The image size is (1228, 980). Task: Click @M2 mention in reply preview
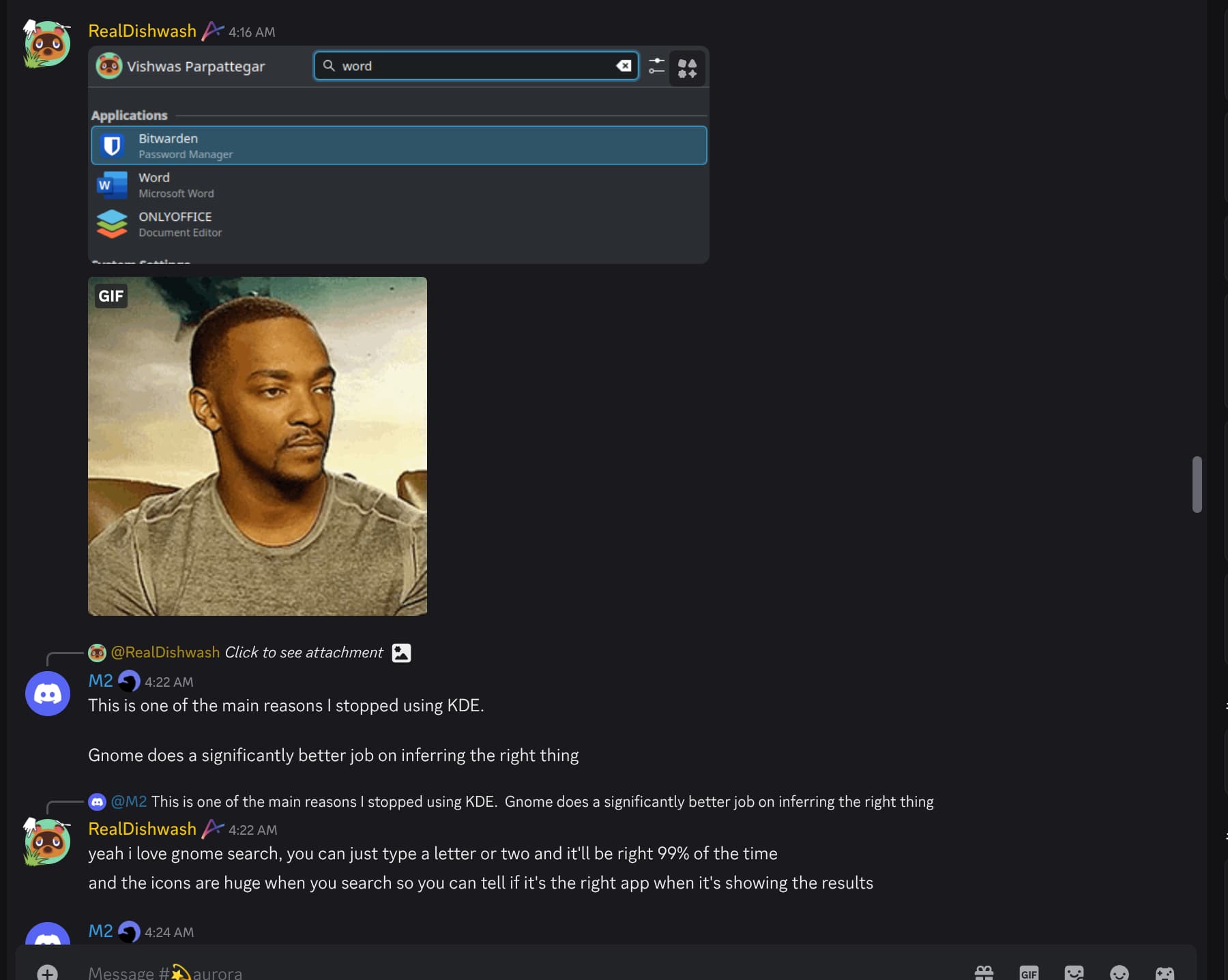coord(129,802)
